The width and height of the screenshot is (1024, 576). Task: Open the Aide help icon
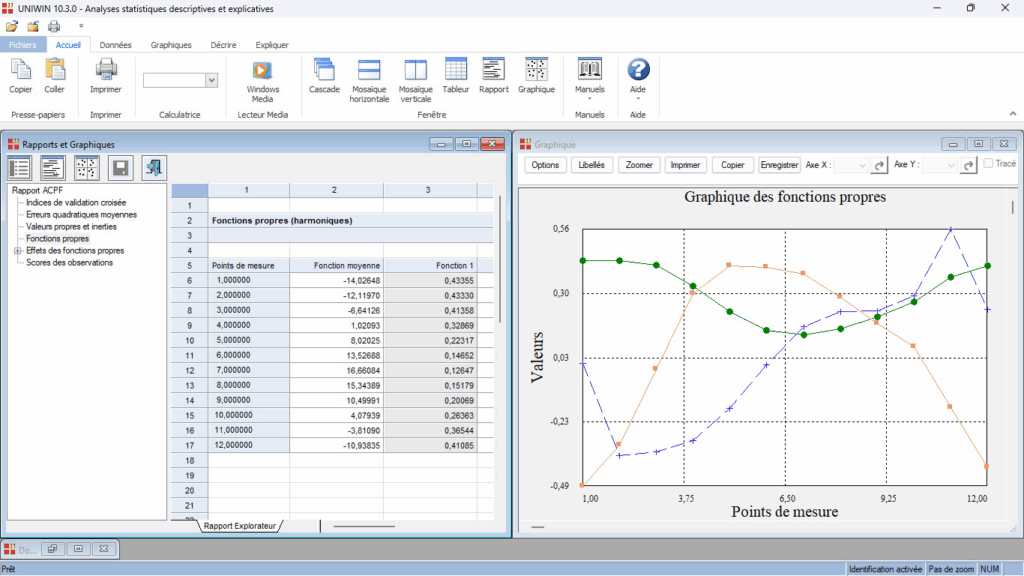[638, 69]
